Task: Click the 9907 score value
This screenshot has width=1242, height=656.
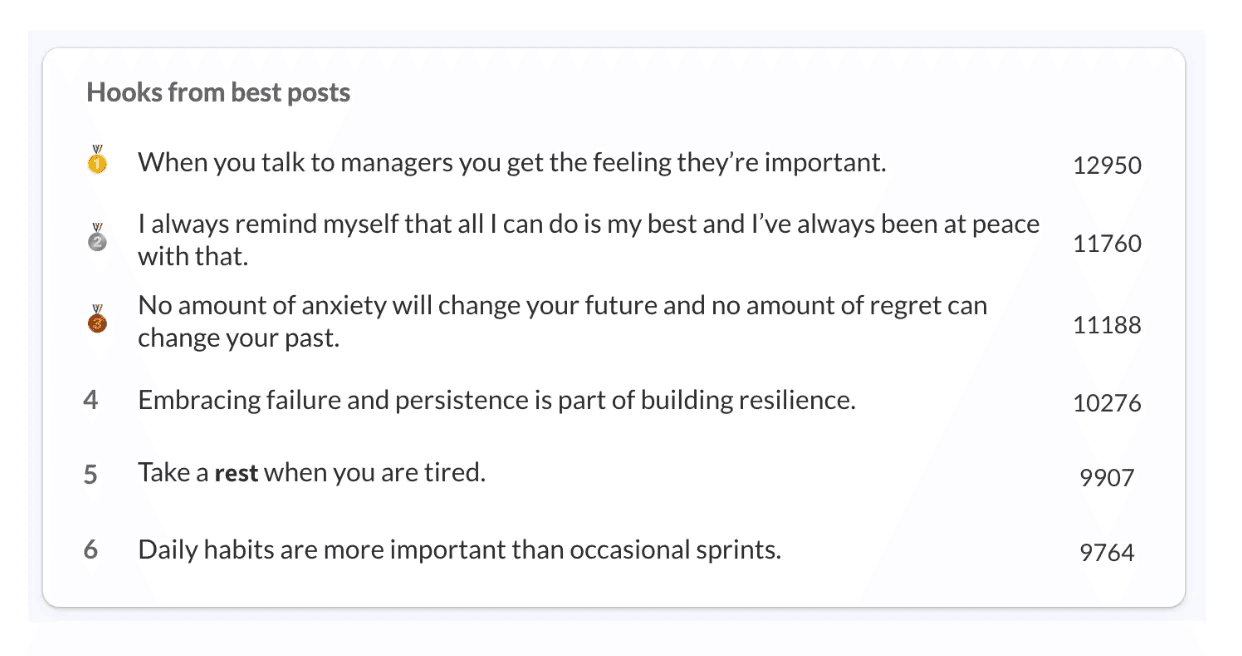Action: [1107, 478]
